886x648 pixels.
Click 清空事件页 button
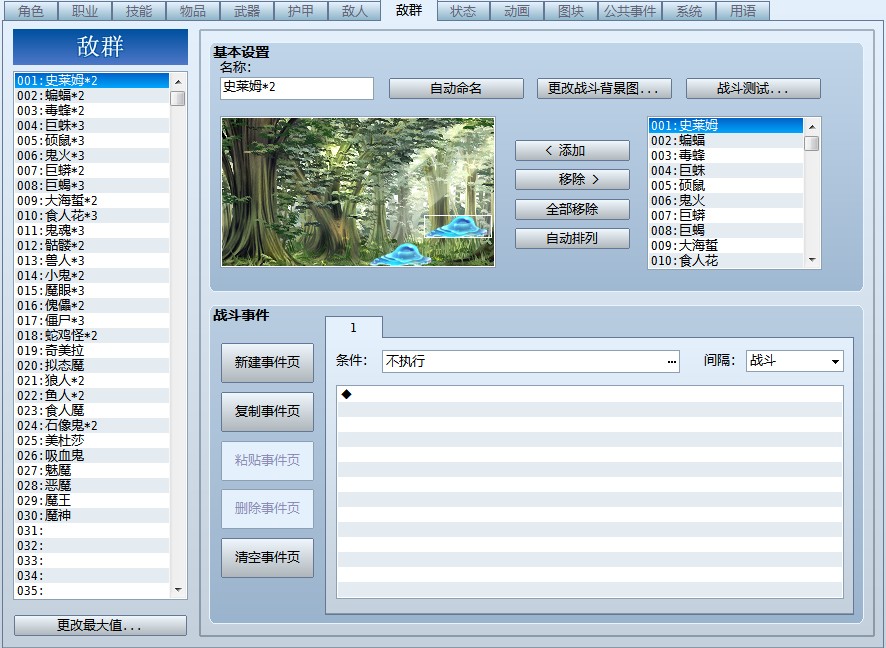[267, 557]
